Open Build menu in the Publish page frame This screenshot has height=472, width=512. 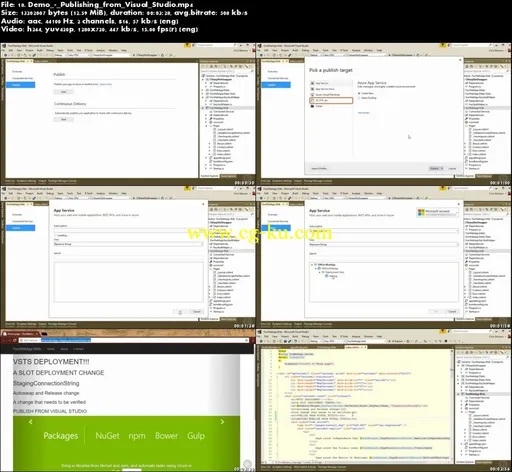click(x=40, y=50)
